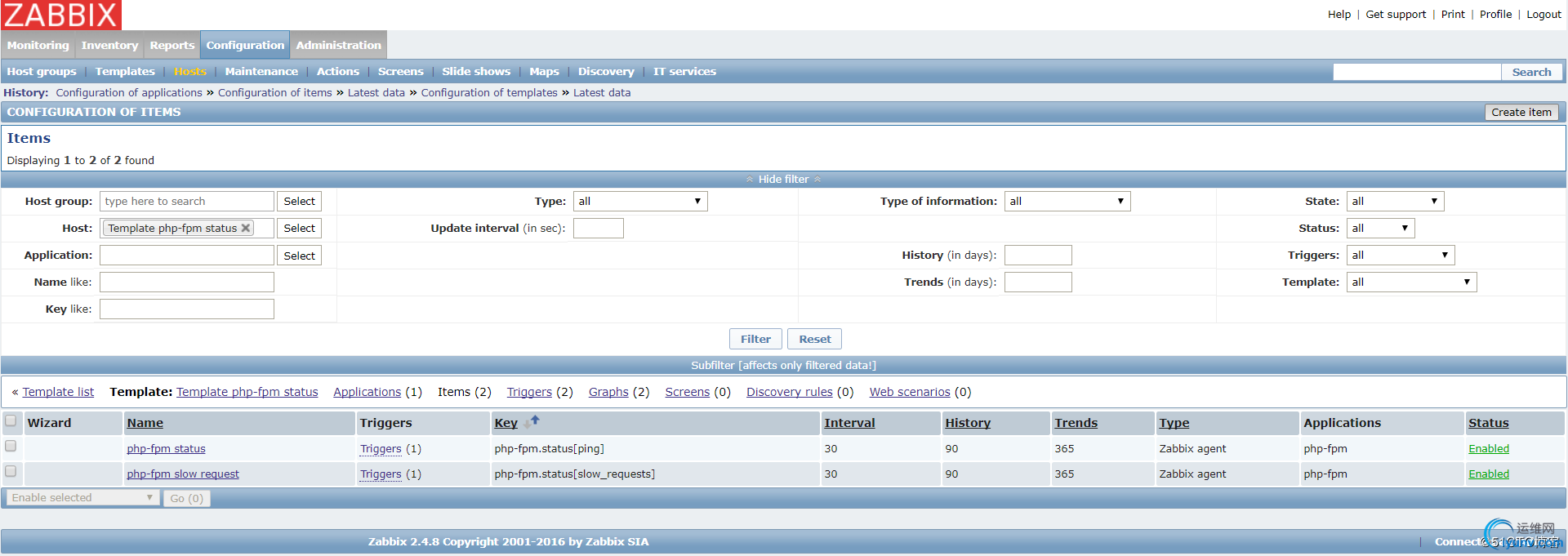The height and width of the screenshot is (556, 1568).
Task: Go to Screens submenu
Action: pyautogui.click(x=401, y=71)
